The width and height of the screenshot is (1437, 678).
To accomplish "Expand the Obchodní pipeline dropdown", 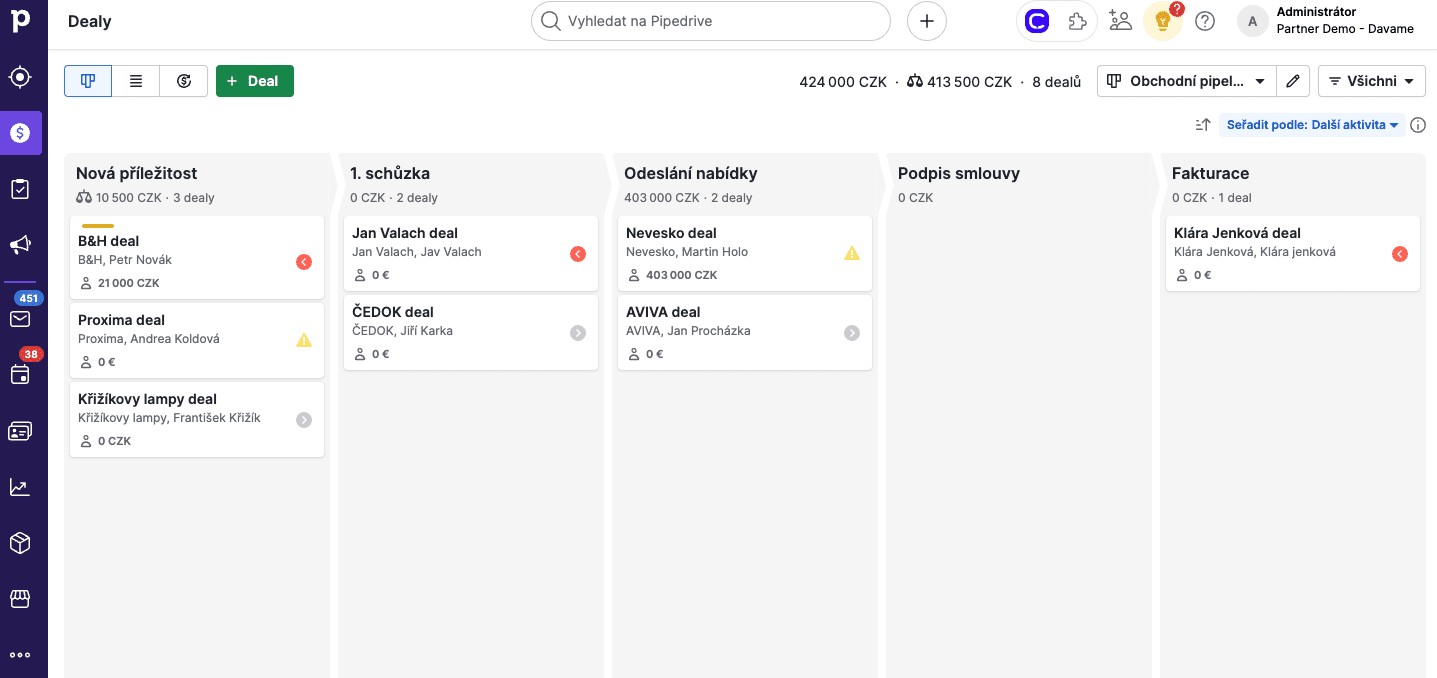I will pyautogui.click(x=1186, y=81).
